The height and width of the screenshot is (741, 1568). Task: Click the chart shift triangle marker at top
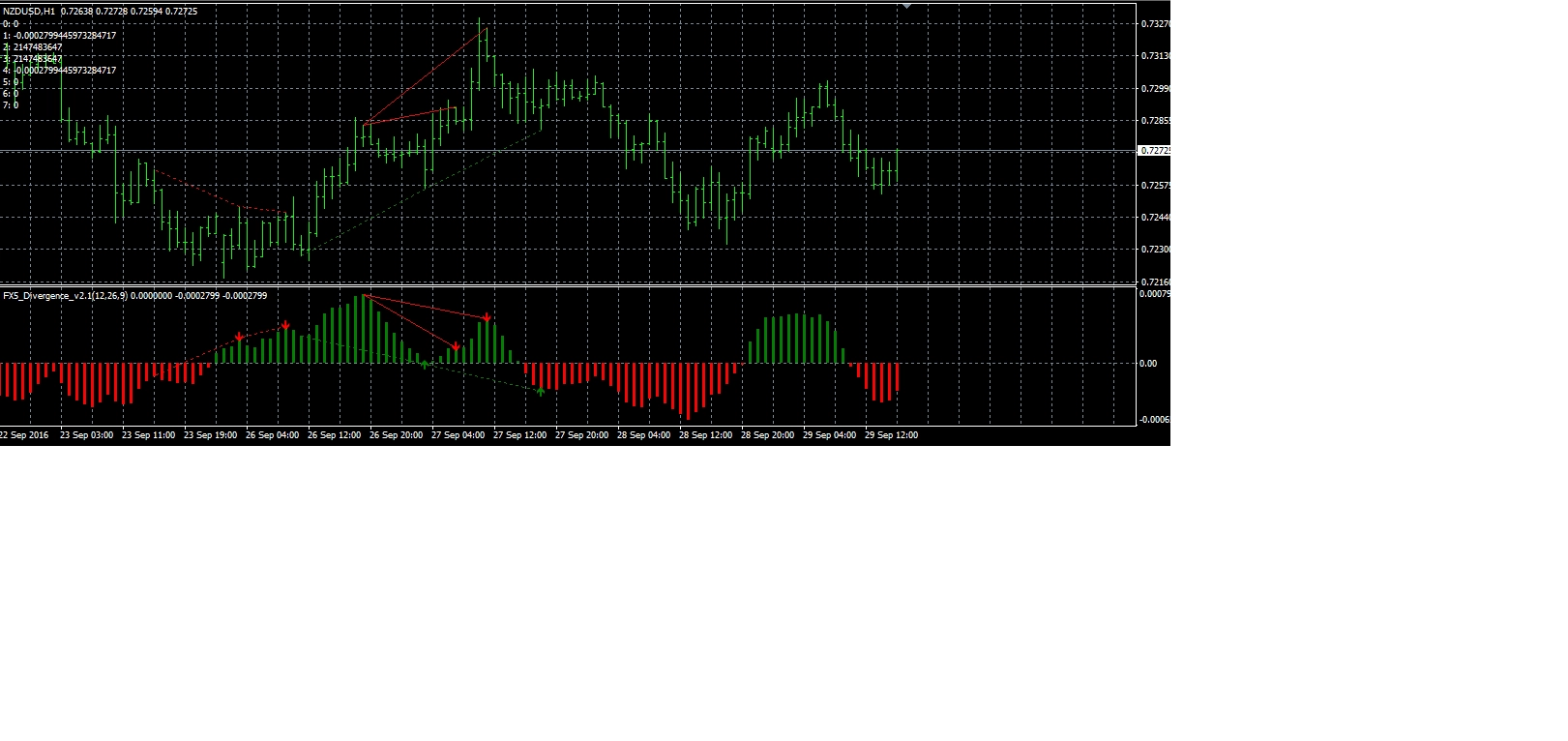[906, 6]
